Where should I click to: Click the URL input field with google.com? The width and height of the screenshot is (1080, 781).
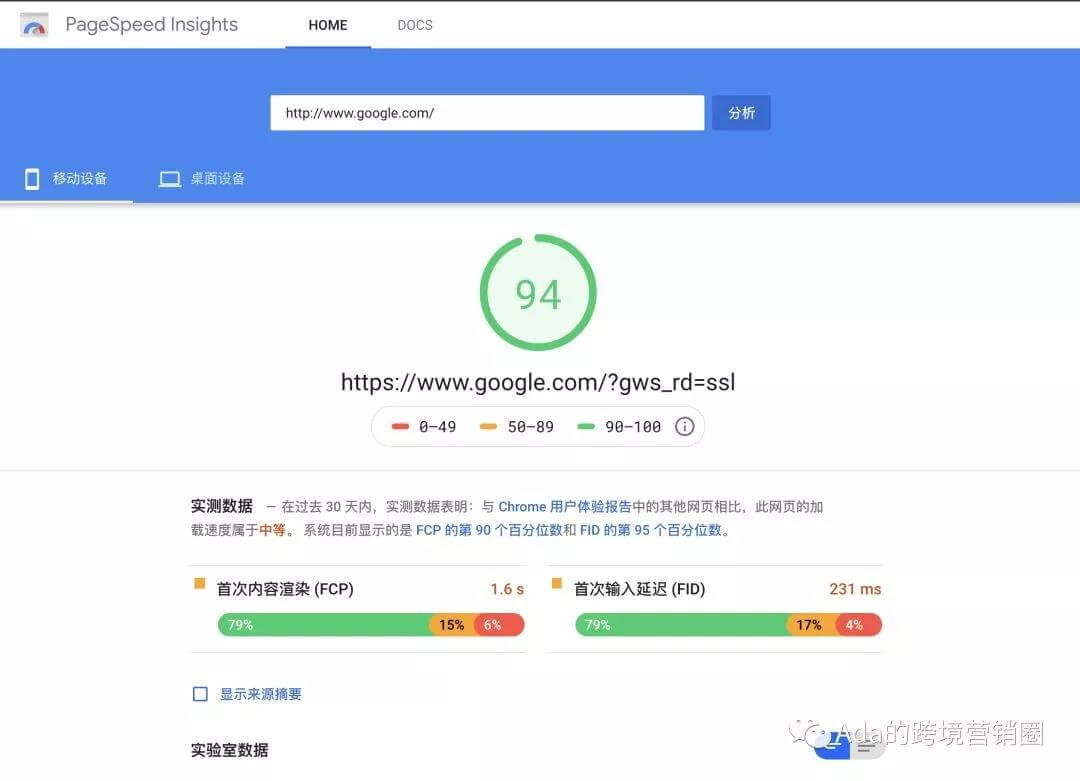pyautogui.click(x=486, y=113)
